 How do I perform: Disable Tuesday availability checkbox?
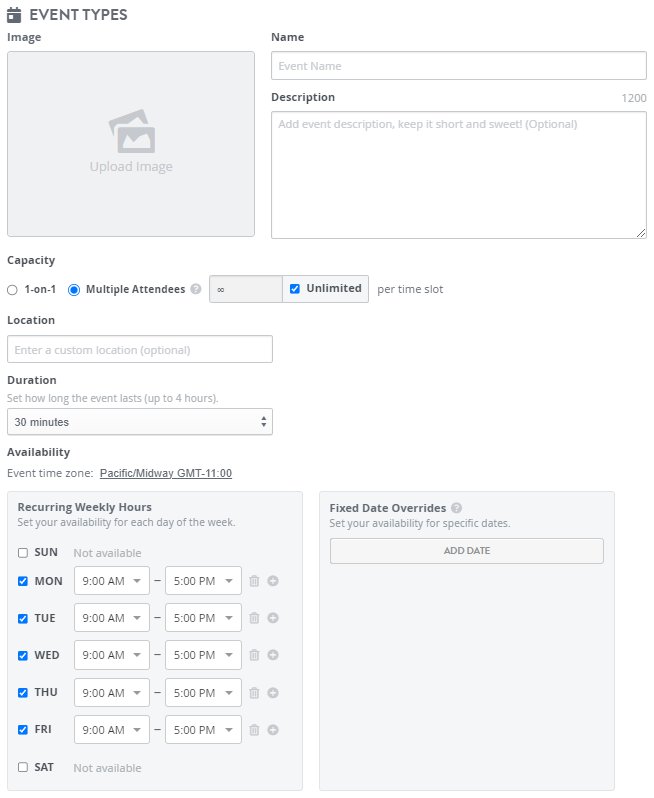(23, 618)
